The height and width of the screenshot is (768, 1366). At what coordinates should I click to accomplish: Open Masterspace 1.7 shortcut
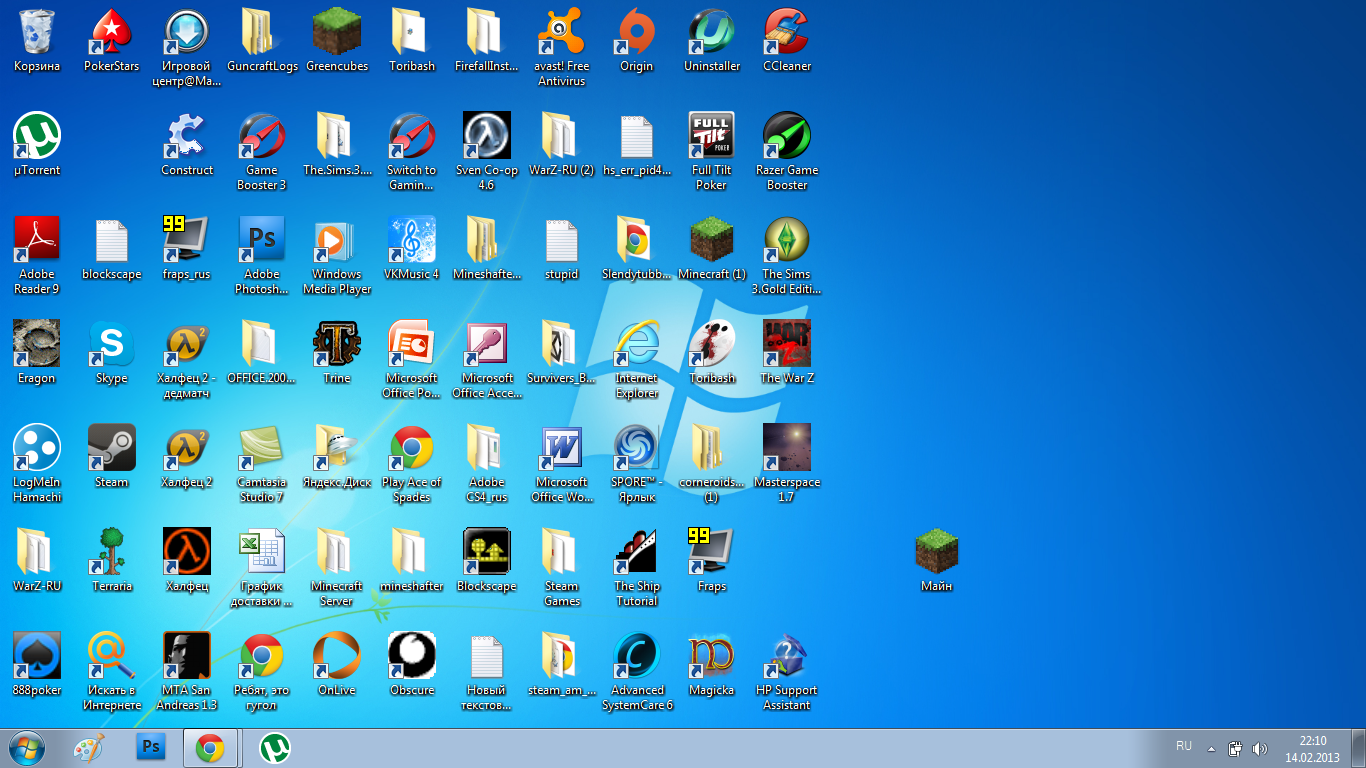[x=787, y=448]
